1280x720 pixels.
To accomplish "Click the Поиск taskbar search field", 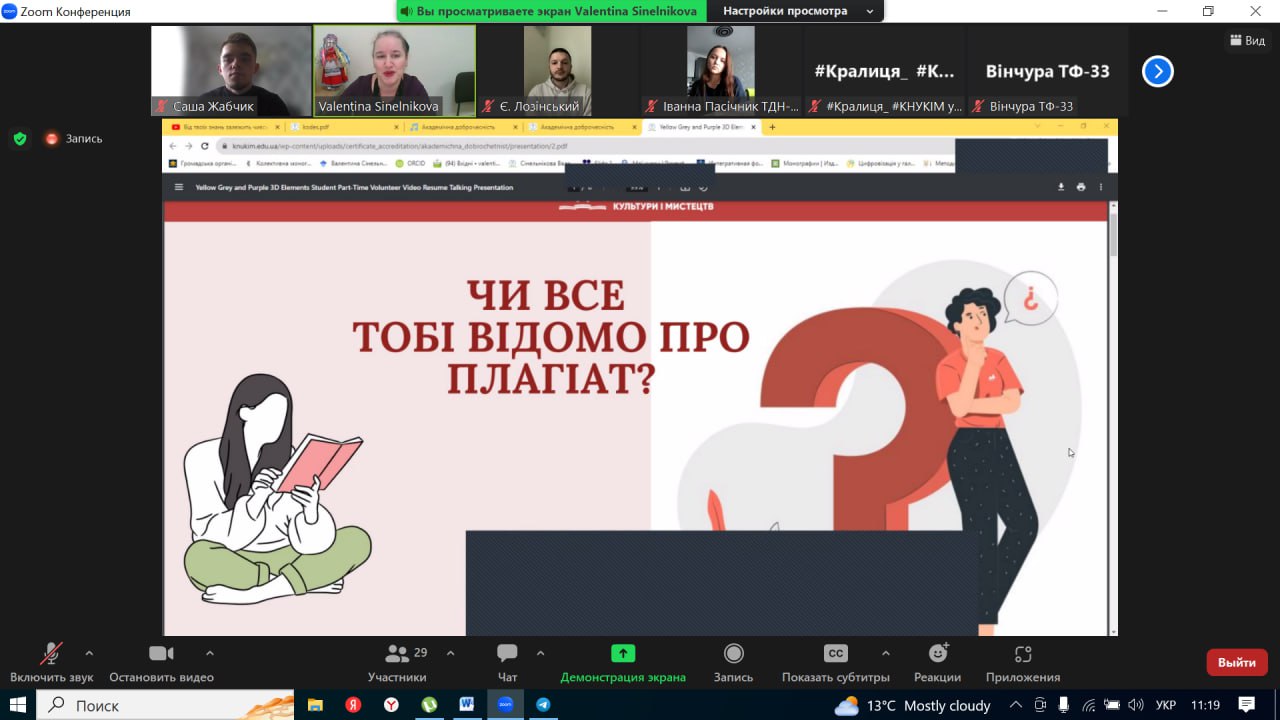I will tap(165, 705).
